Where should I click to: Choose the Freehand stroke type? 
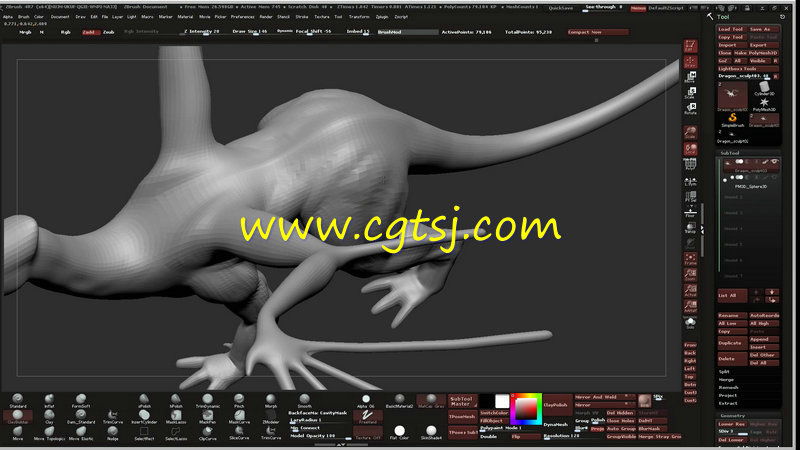coord(367,416)
